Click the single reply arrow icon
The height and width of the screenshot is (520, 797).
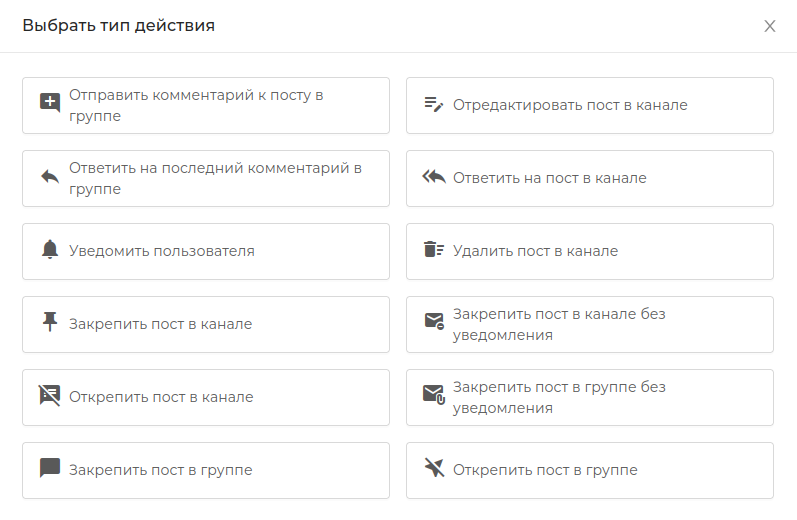pos(50,177)
